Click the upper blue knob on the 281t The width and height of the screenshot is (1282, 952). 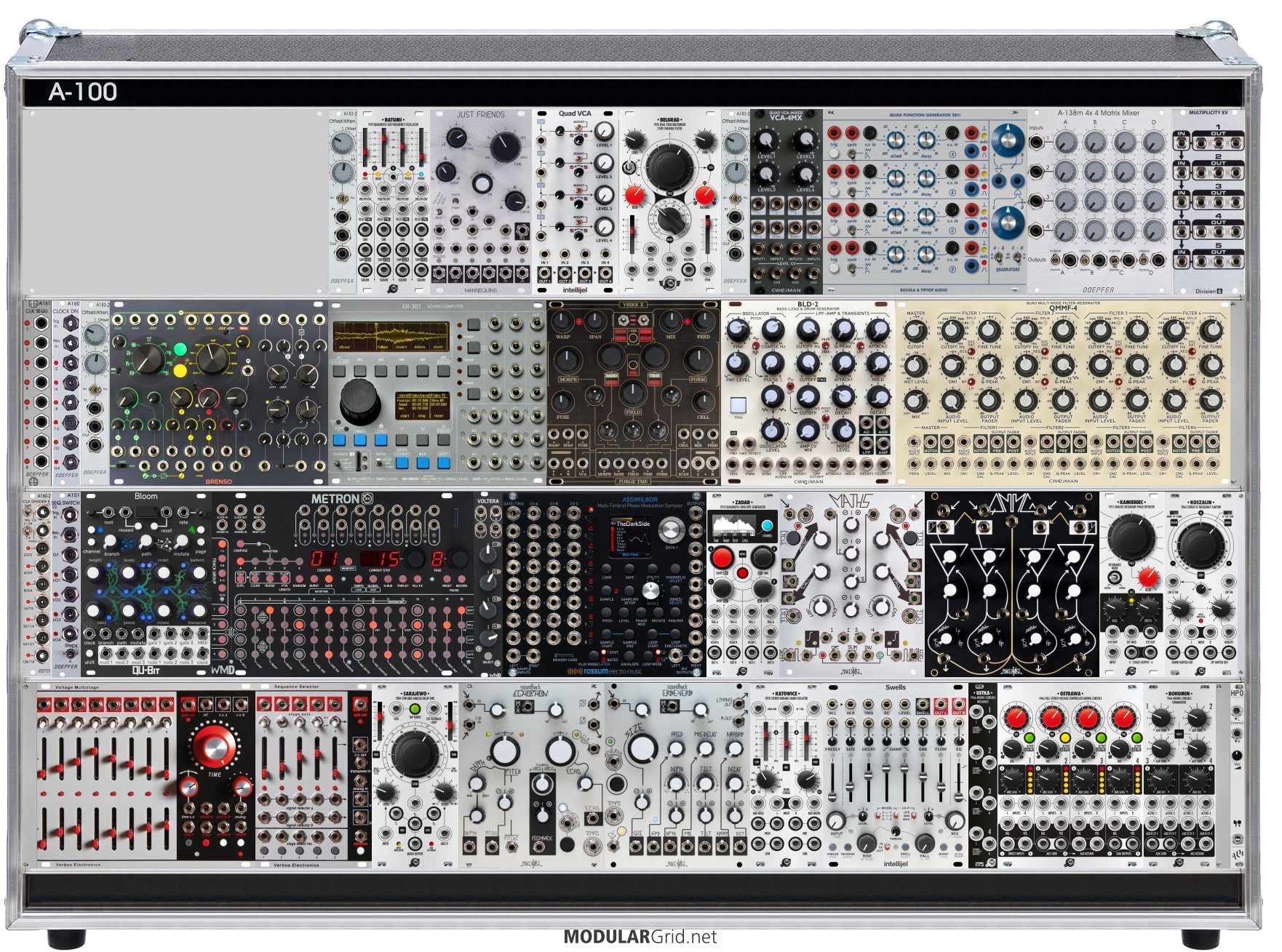[1007, 139]
